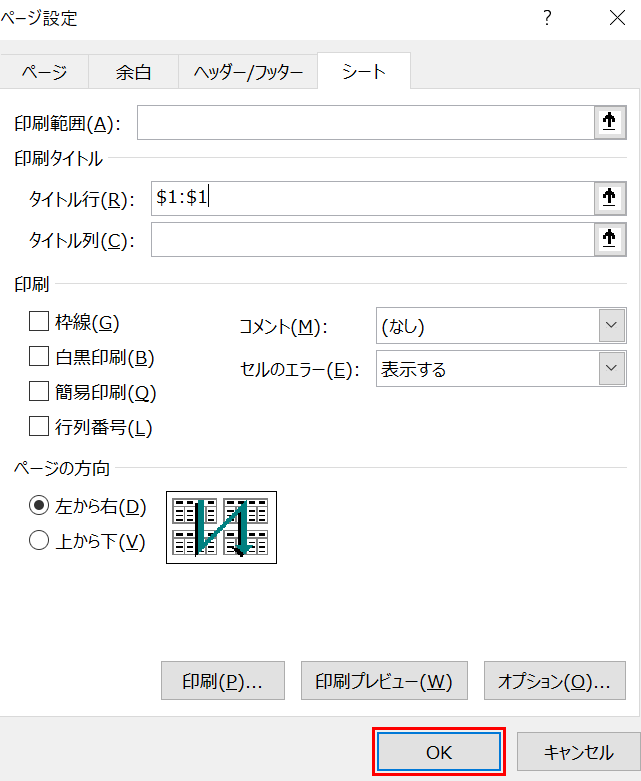Viewport: 641px width, 781px height.
Task: Select the 左から右 radio button
Action: (x=40, y=507)
